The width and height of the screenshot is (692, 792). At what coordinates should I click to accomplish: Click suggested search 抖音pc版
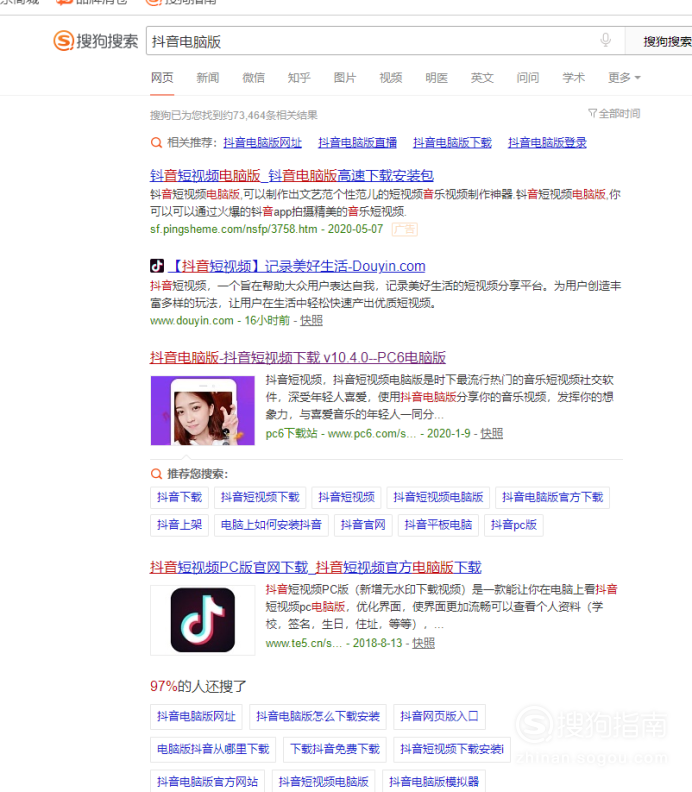point(514,525)
